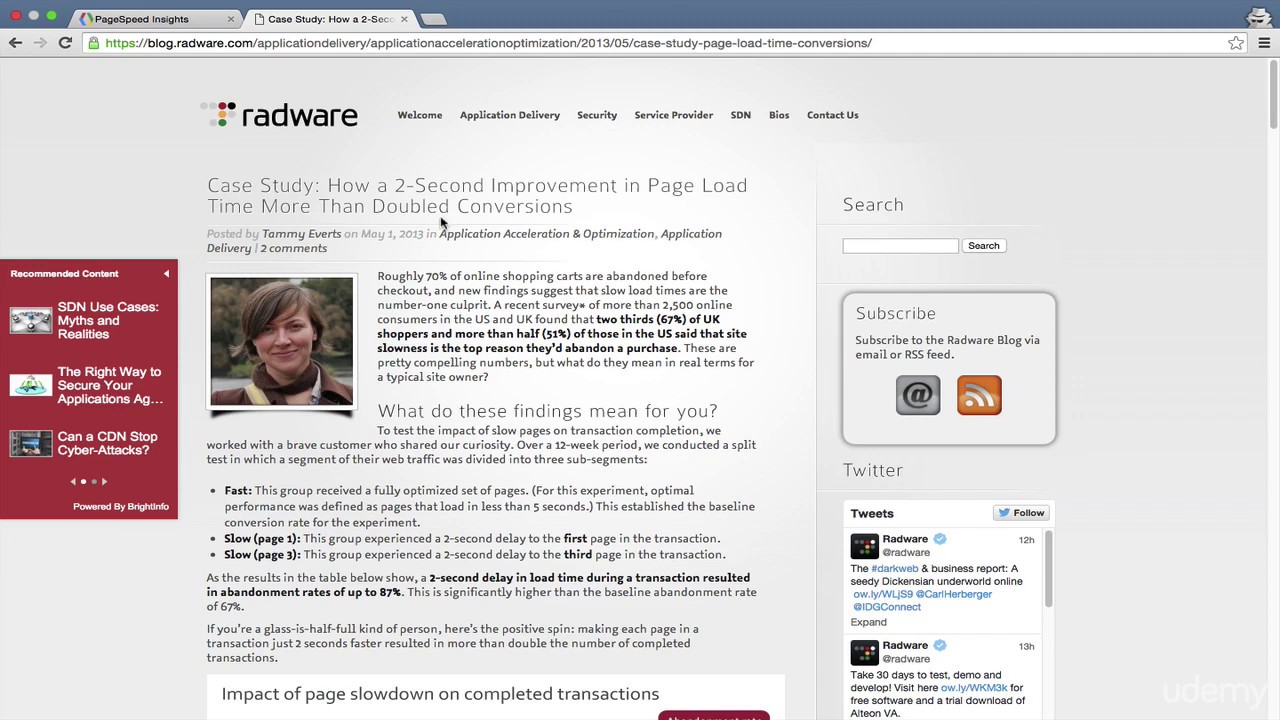Open ow.ly/WLjS9 link in tweet
The image size is (1280, 720).
click(x=883, y=594)
